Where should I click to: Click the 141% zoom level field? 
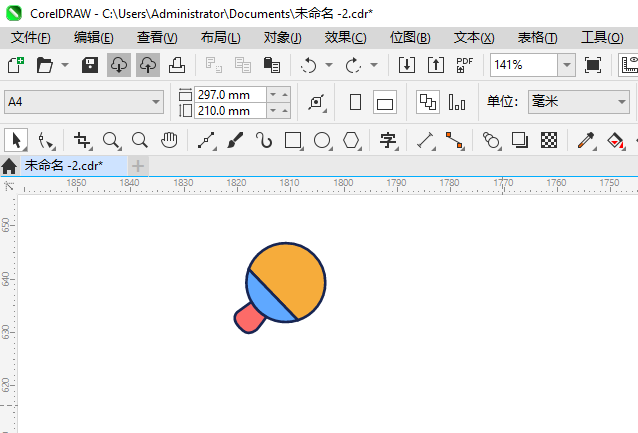click(524, 65)
